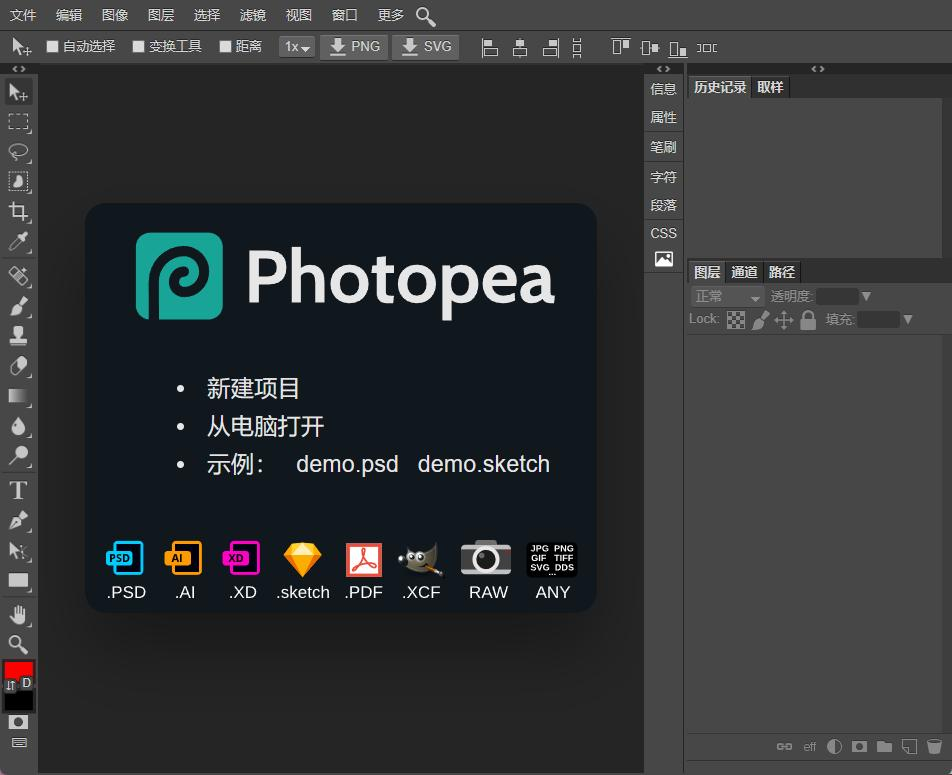Select the Clone Stamp tool
This screenshot has height=775, width=952.
[18, 335]
